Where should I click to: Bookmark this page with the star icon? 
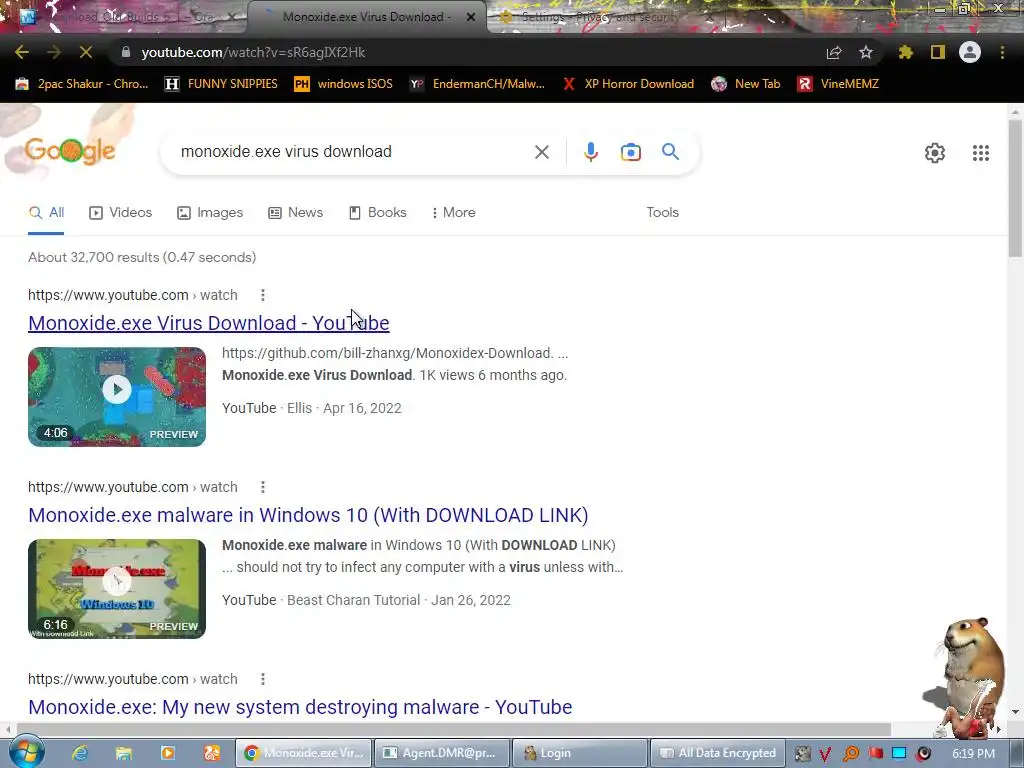(866, 52)
